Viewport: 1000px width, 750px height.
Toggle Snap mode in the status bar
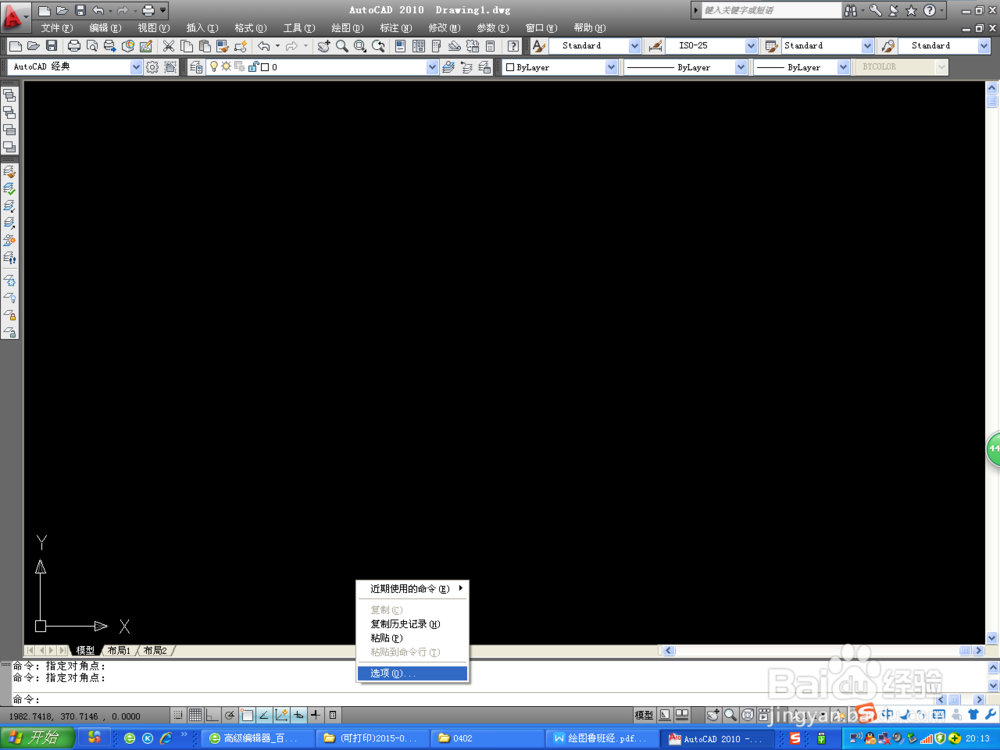coord(178,716)
